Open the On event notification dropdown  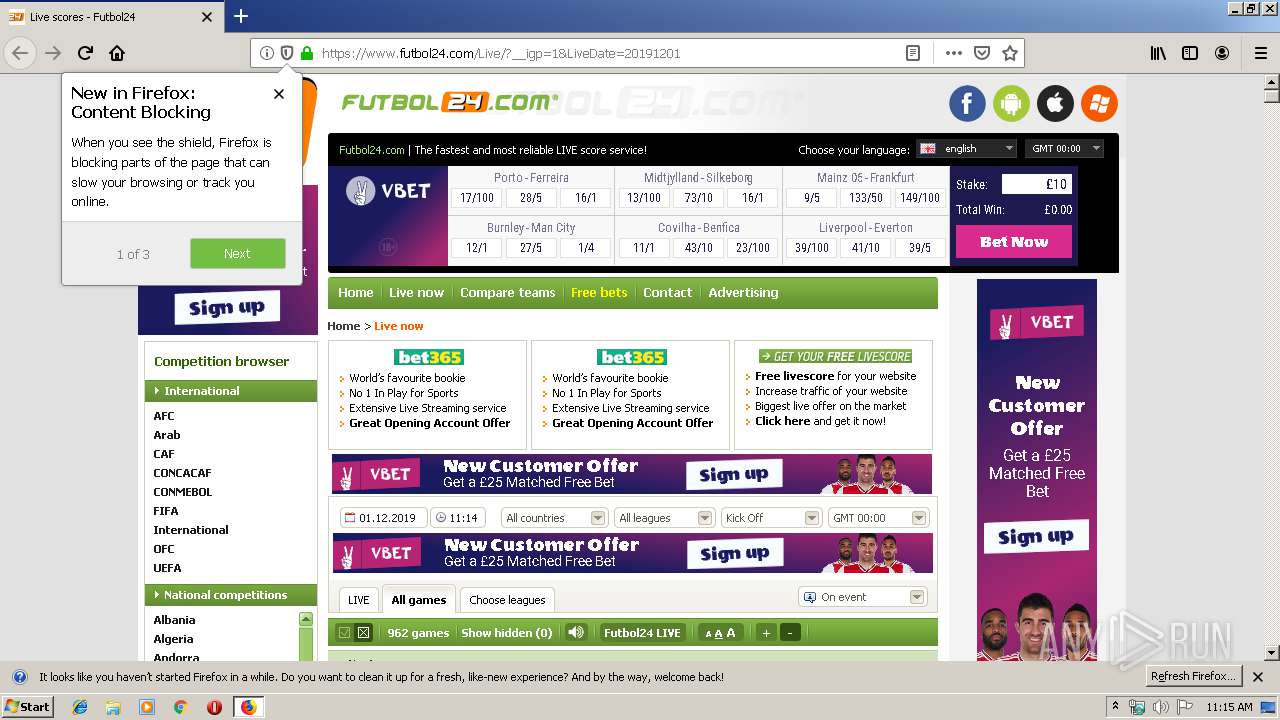(x=863, y=597)
